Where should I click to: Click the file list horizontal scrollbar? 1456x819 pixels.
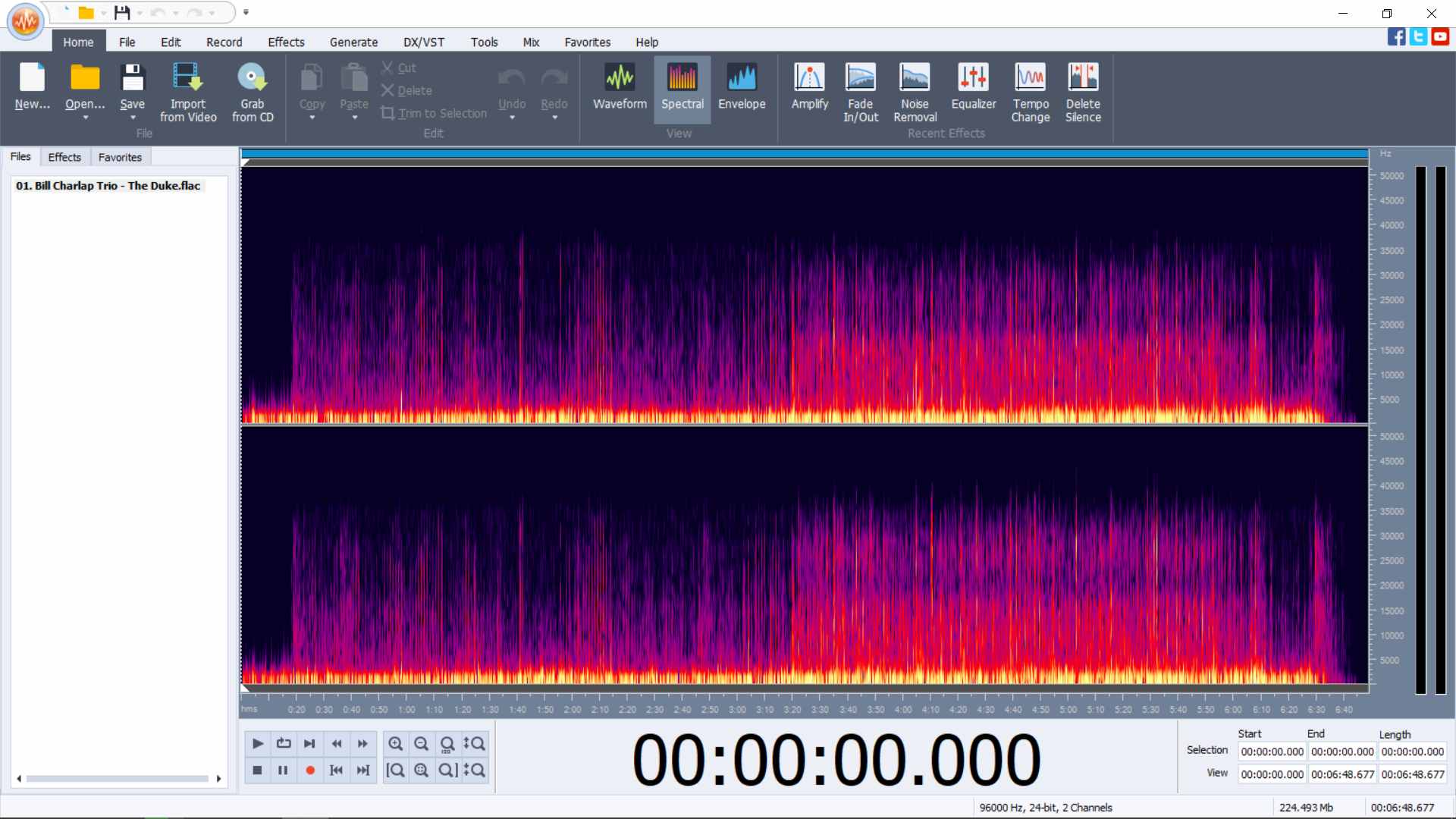click(x=118, y=779)
